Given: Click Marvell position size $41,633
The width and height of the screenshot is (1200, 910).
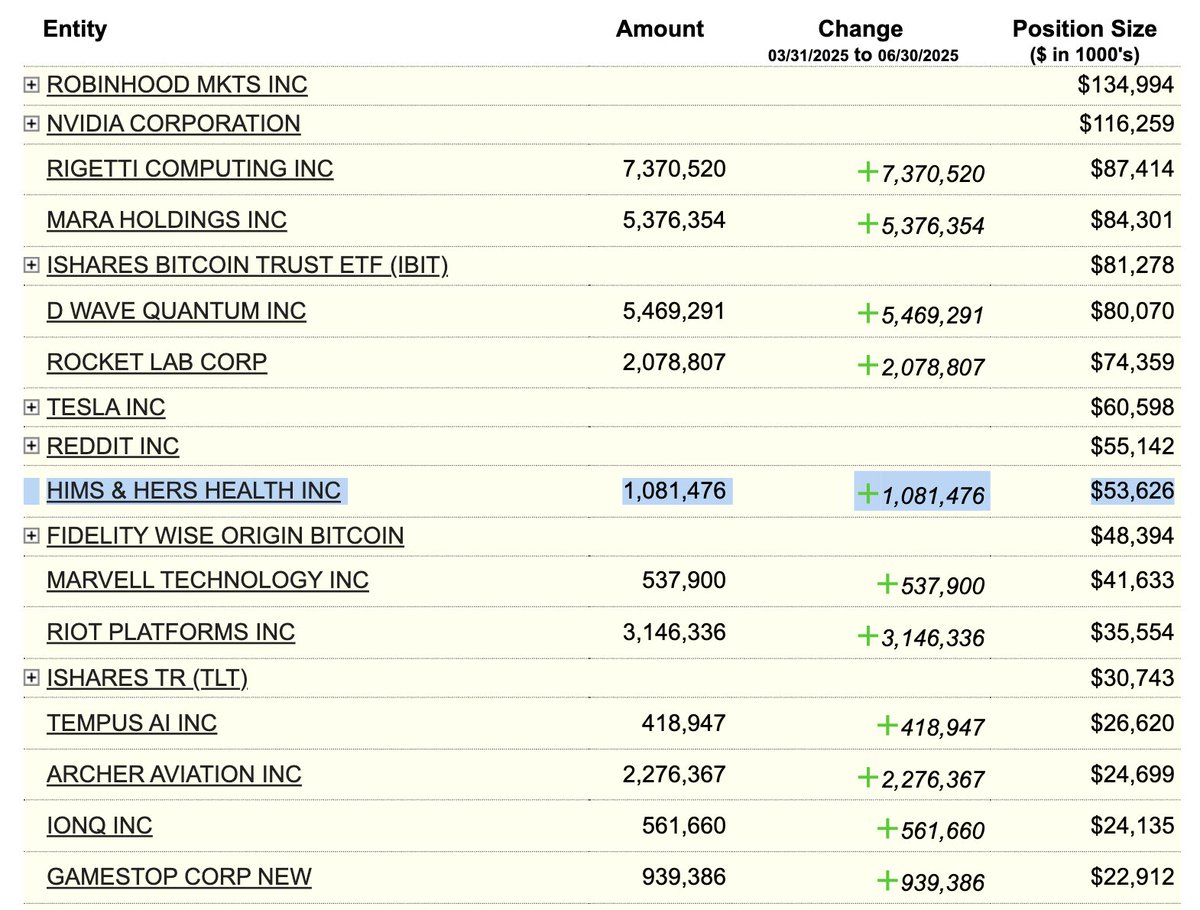Looking at the screenshot, I should 1132,580.
